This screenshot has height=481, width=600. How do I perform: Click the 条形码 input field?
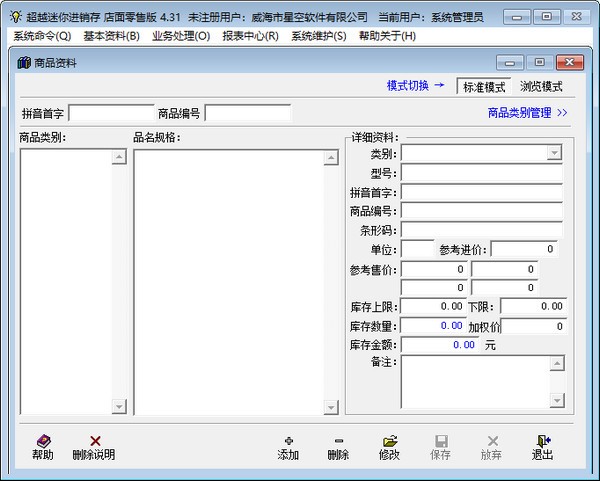[481, 230]
